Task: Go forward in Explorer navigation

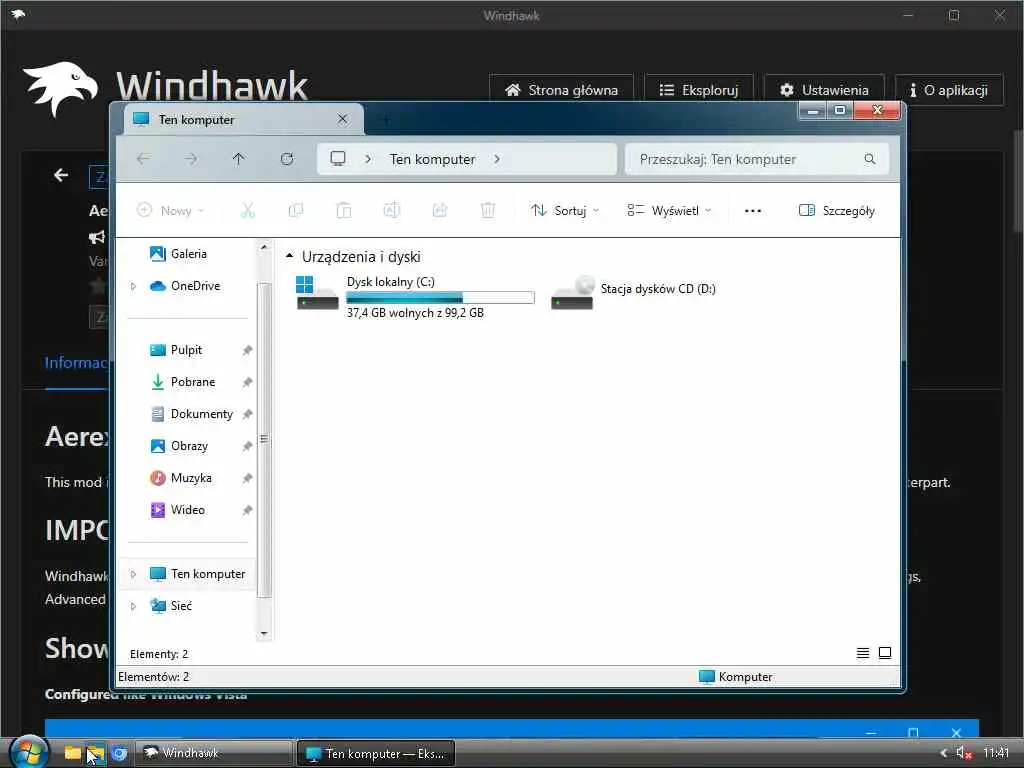Action: pyautogui.click(x=191, y=159)
